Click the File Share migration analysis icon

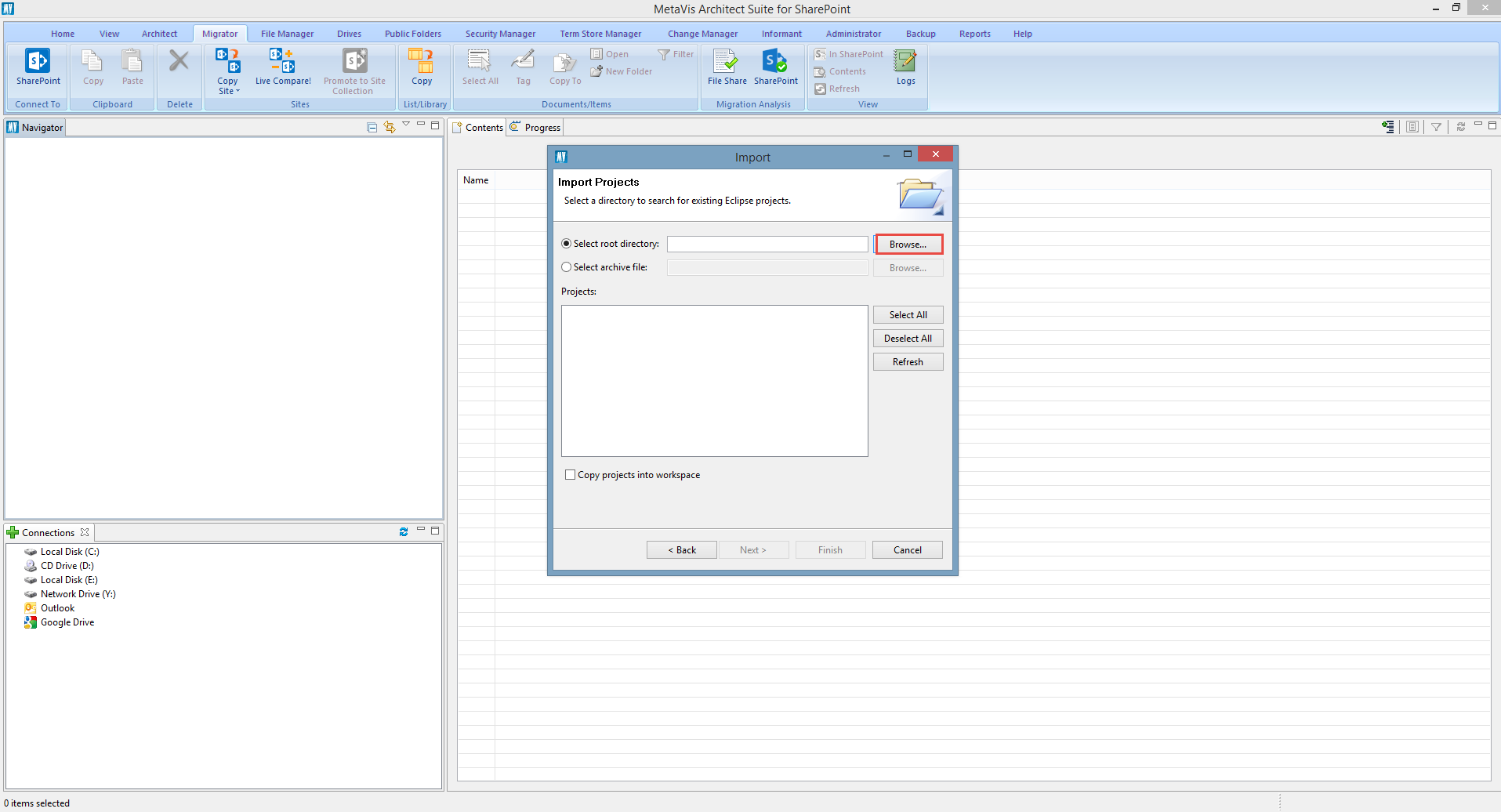pos(727,61)
